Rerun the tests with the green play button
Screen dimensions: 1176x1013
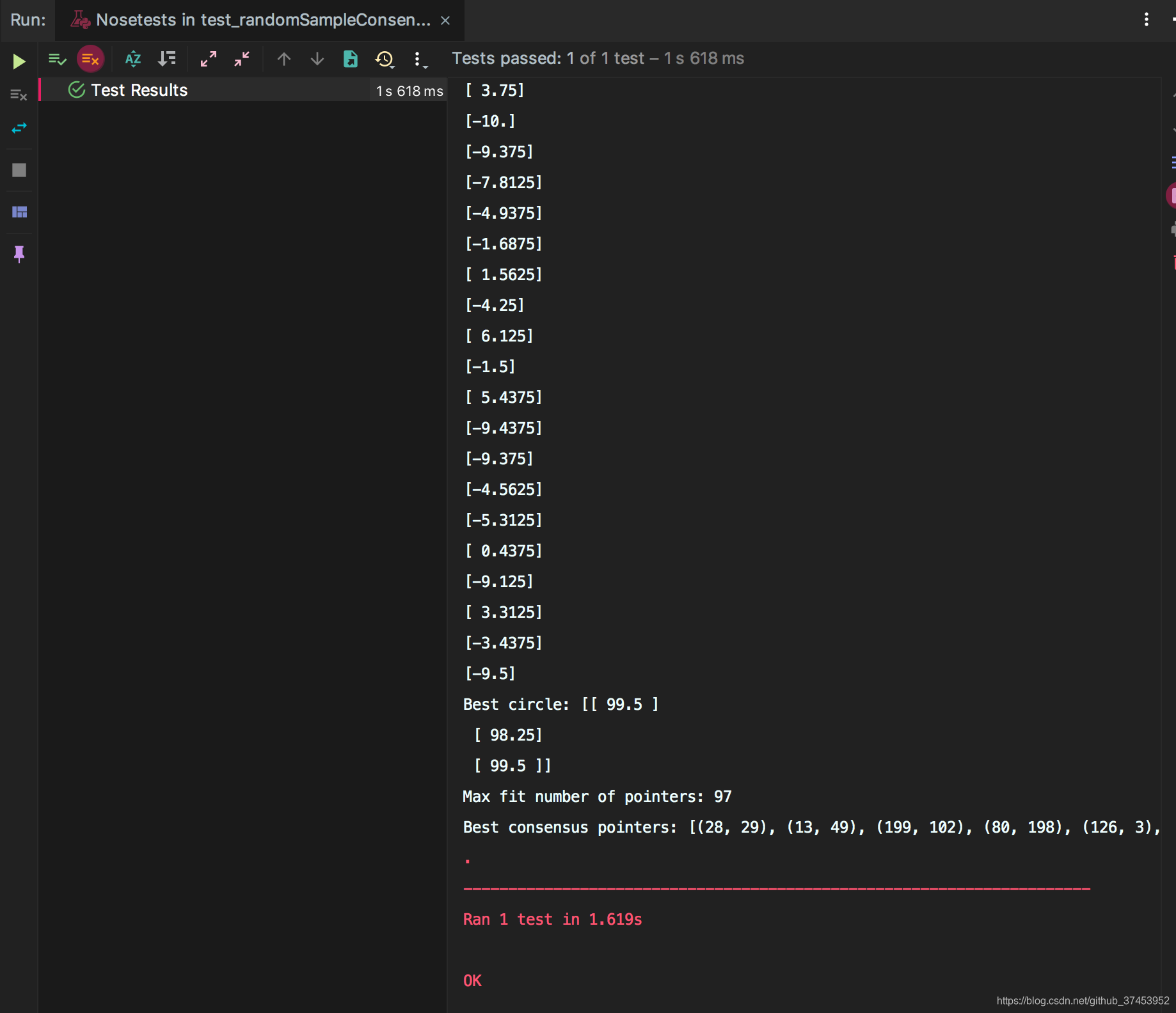pyautogui.click(x=19, y=61)
